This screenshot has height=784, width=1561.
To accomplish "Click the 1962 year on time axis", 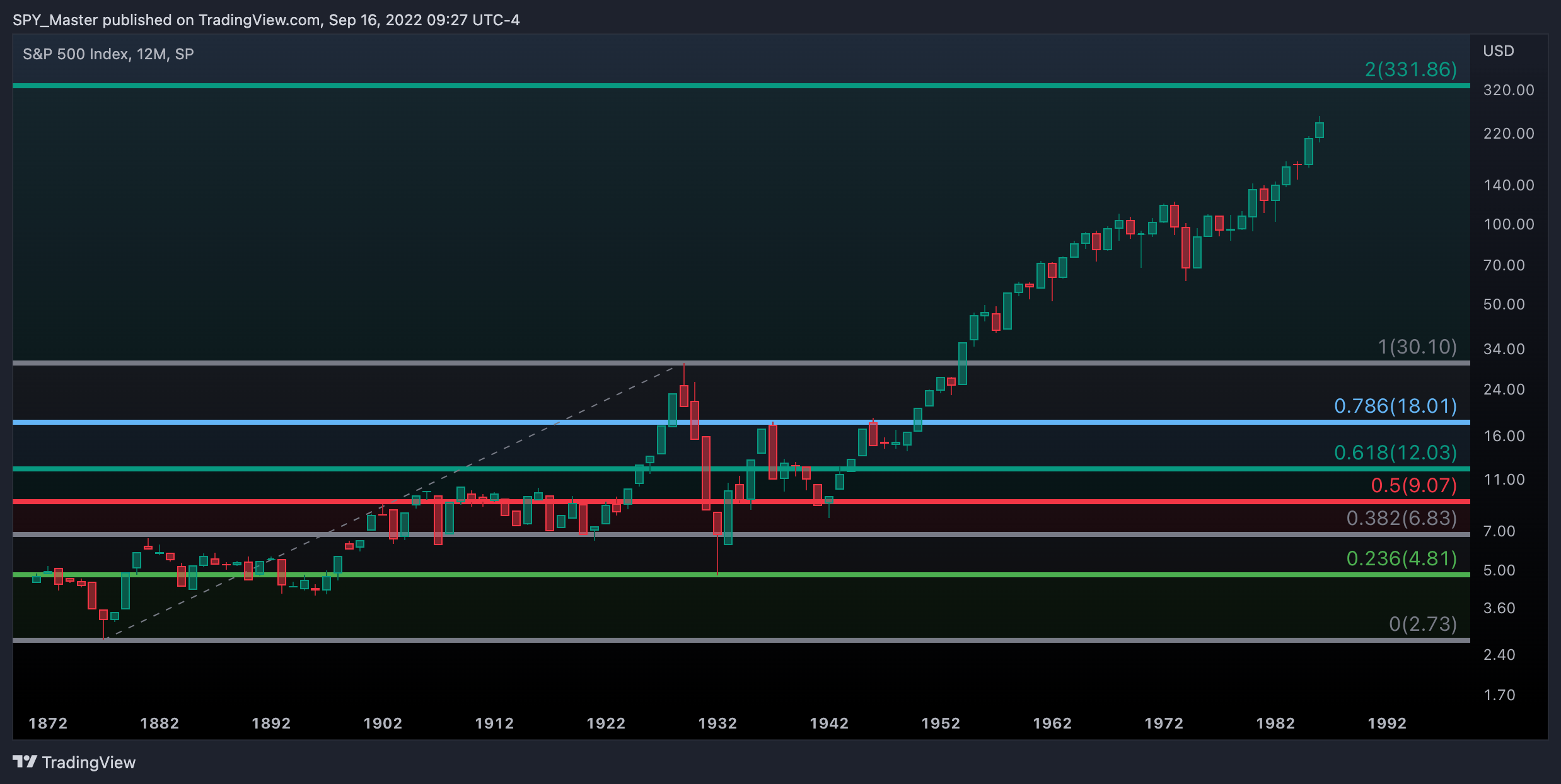I will [x=1052, y=723].
